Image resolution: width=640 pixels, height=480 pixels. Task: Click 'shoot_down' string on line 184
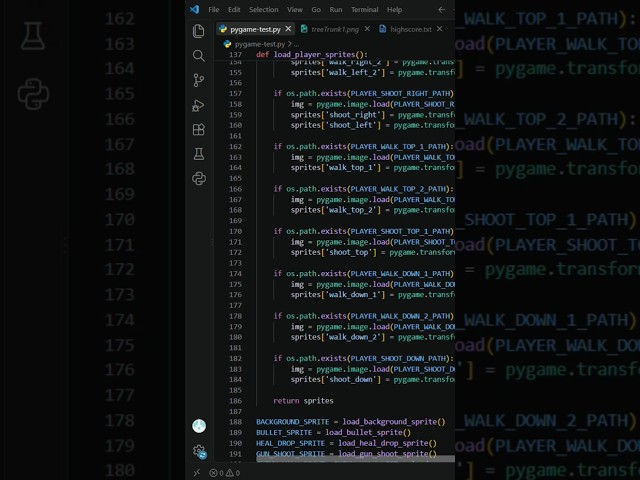click(x=351, y=379)
